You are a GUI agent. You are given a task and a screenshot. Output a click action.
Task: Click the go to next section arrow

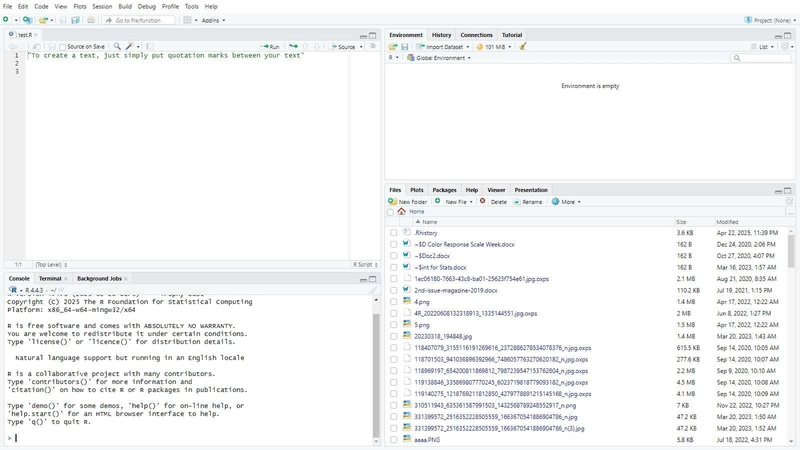(x=317, y=46)
